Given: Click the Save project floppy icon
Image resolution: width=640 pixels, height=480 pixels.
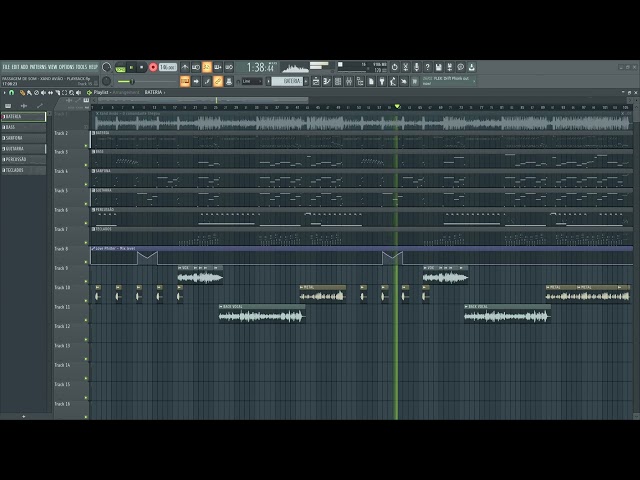Looking at the screenshot, I should (x=439, y=67).
